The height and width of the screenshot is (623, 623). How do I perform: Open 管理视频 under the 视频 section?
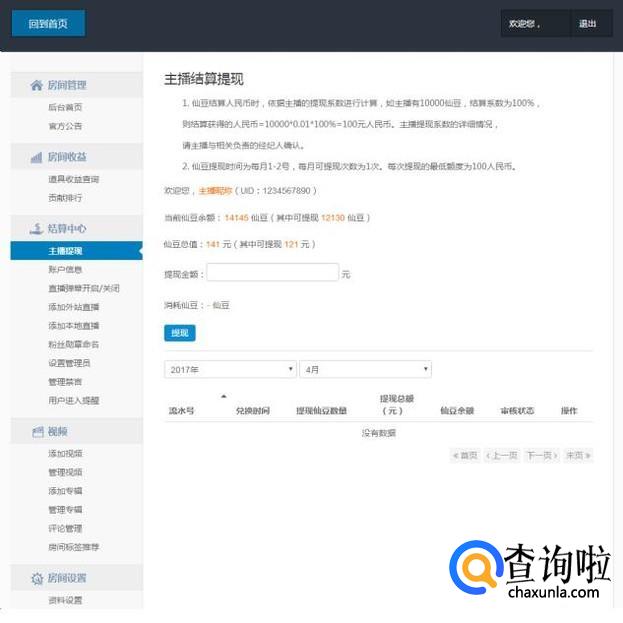(x=65, y=472)
